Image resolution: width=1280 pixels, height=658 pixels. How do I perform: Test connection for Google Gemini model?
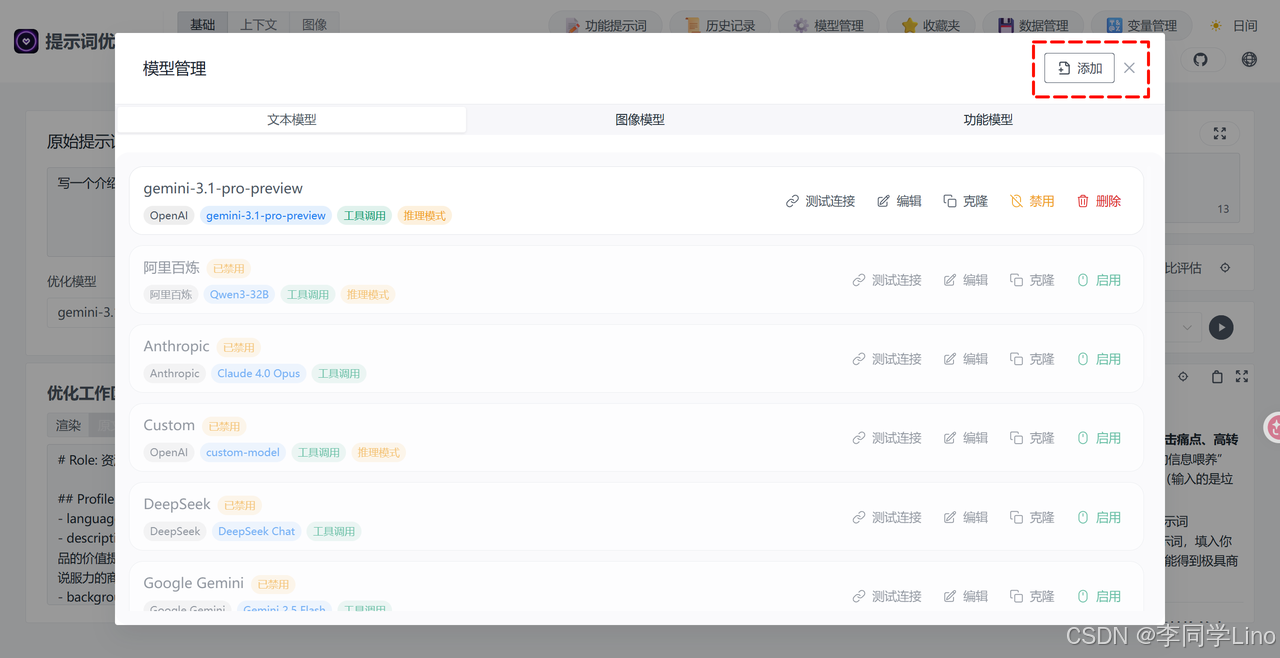(x=886, y=596)
